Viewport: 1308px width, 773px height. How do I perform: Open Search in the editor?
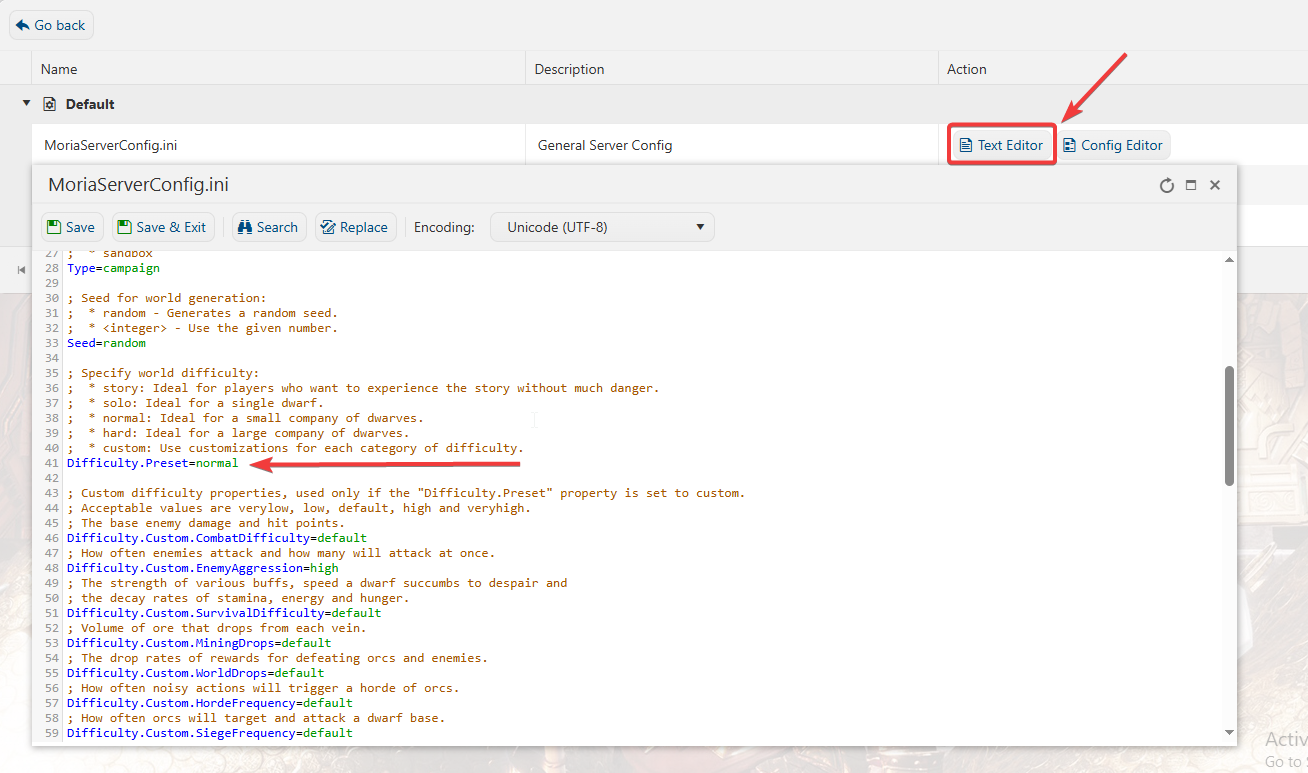268,227
